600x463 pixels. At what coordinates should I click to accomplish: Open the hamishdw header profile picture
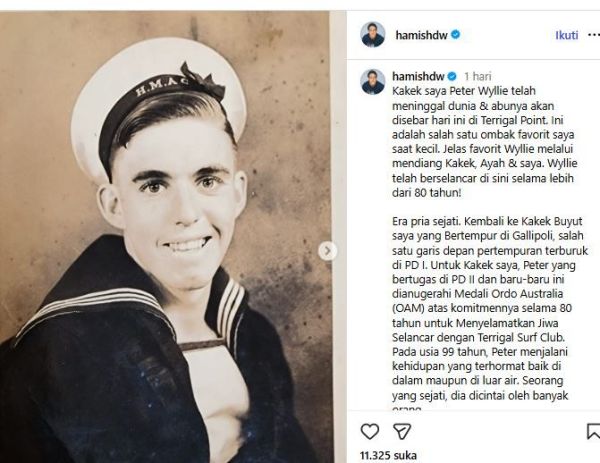point(373,35)
